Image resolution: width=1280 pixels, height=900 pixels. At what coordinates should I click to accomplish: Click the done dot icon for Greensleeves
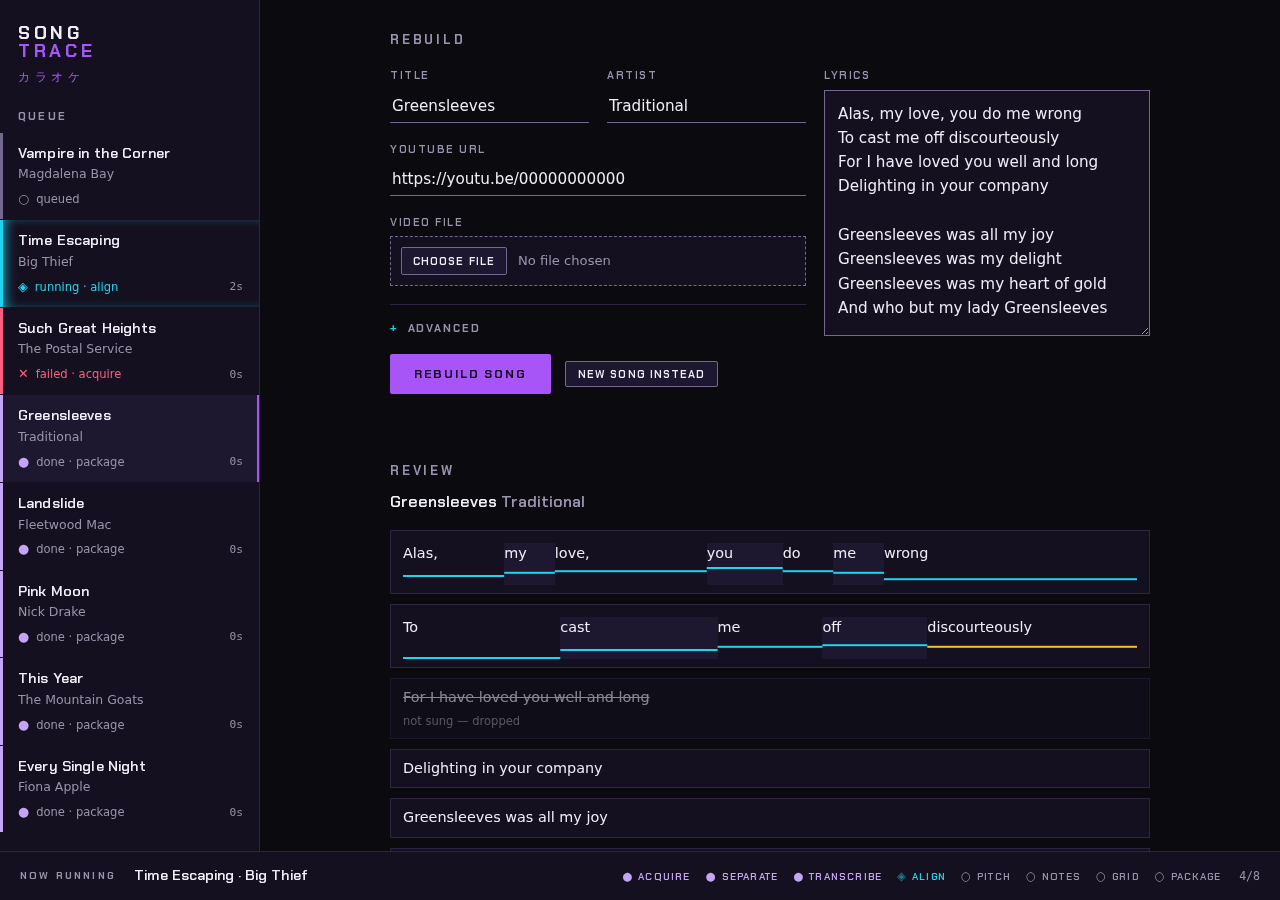24,462
